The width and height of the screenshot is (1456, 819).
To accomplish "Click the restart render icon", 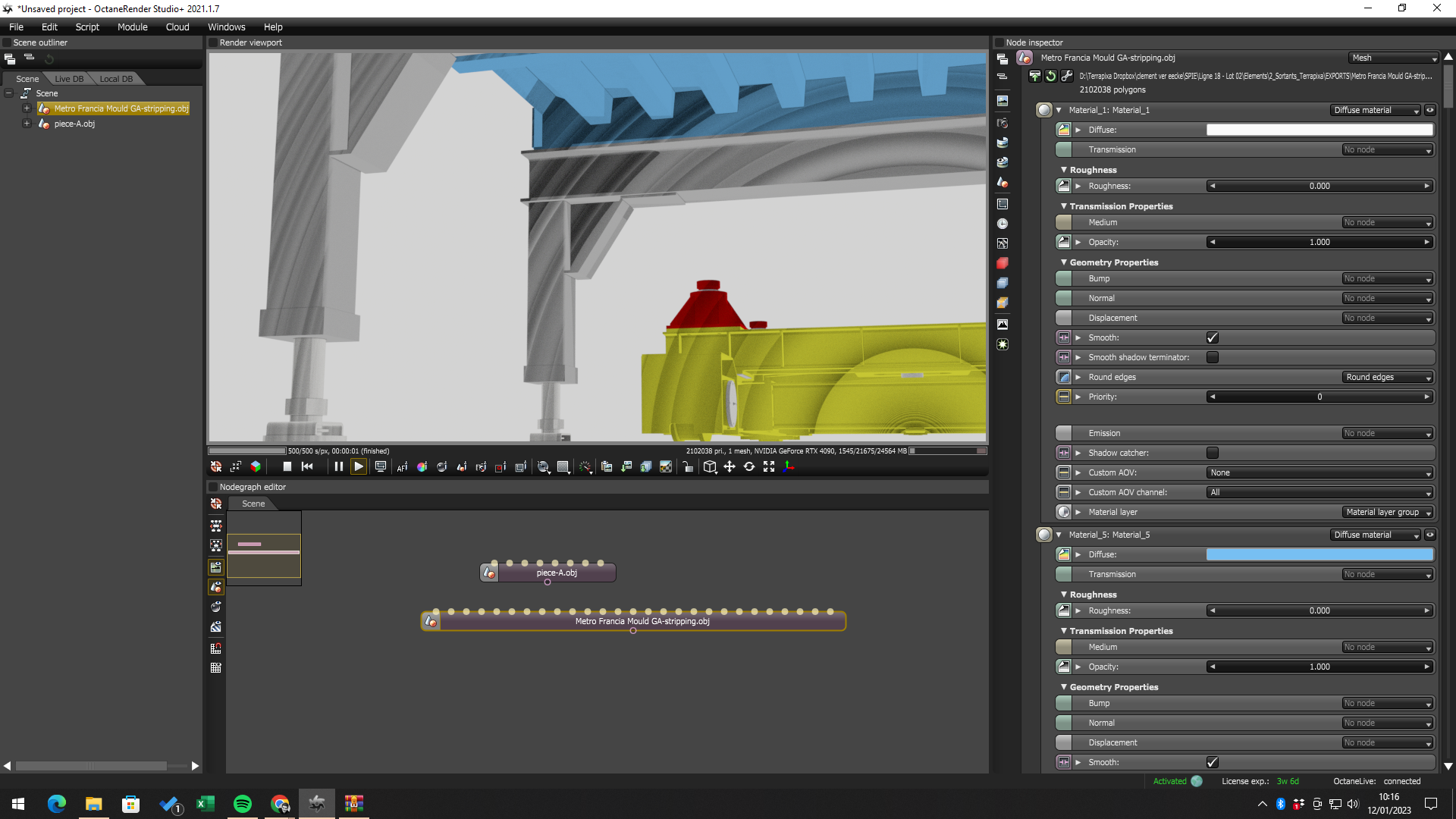I will click(307, 467).
